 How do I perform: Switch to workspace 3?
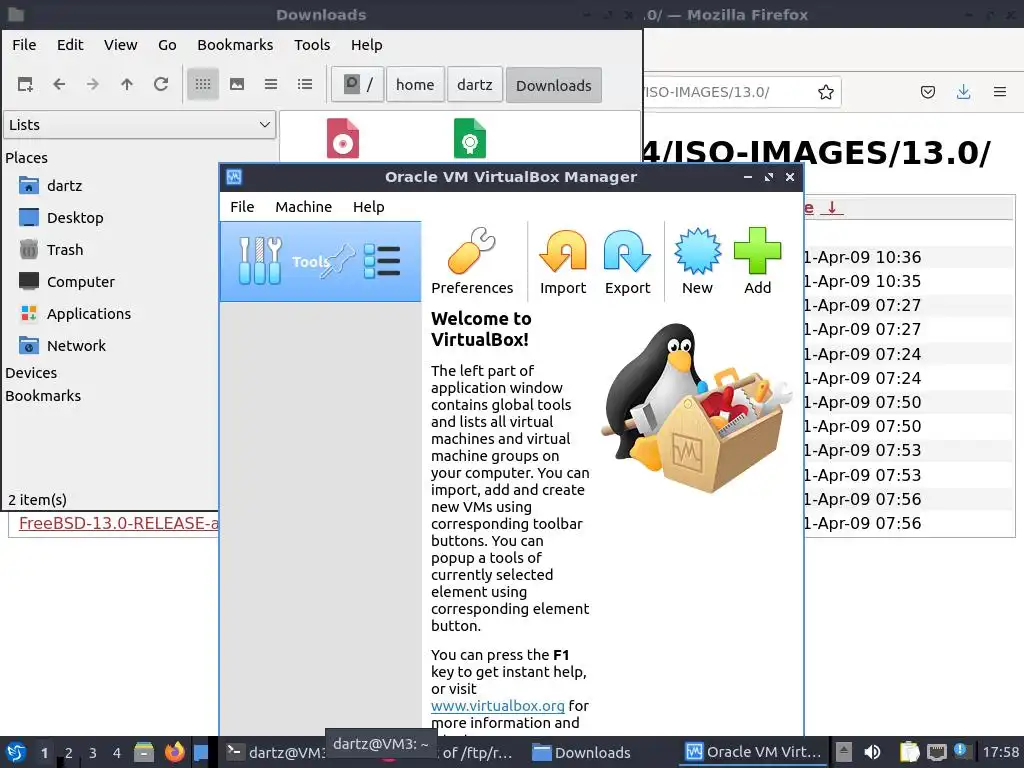[92, 753]
